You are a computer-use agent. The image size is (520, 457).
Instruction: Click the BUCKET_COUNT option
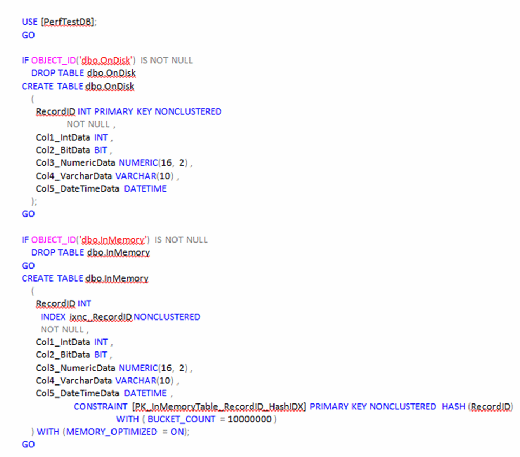(x=181, y=419)
